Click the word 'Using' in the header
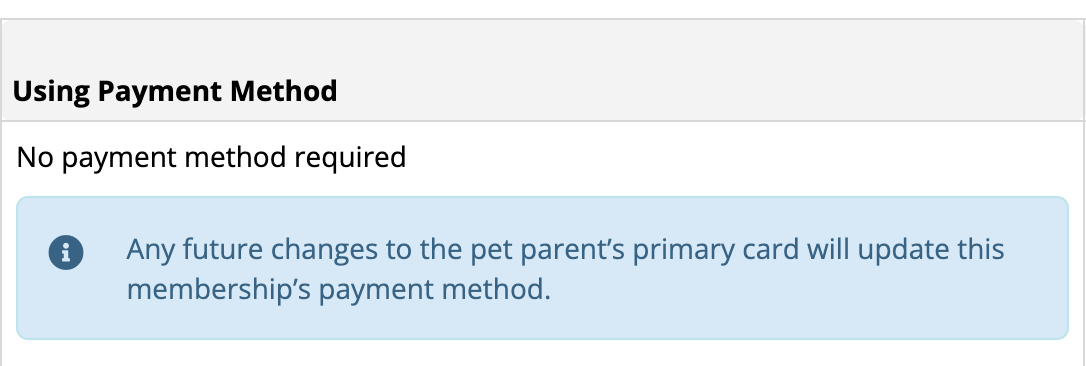 click(x=51, y=91)
